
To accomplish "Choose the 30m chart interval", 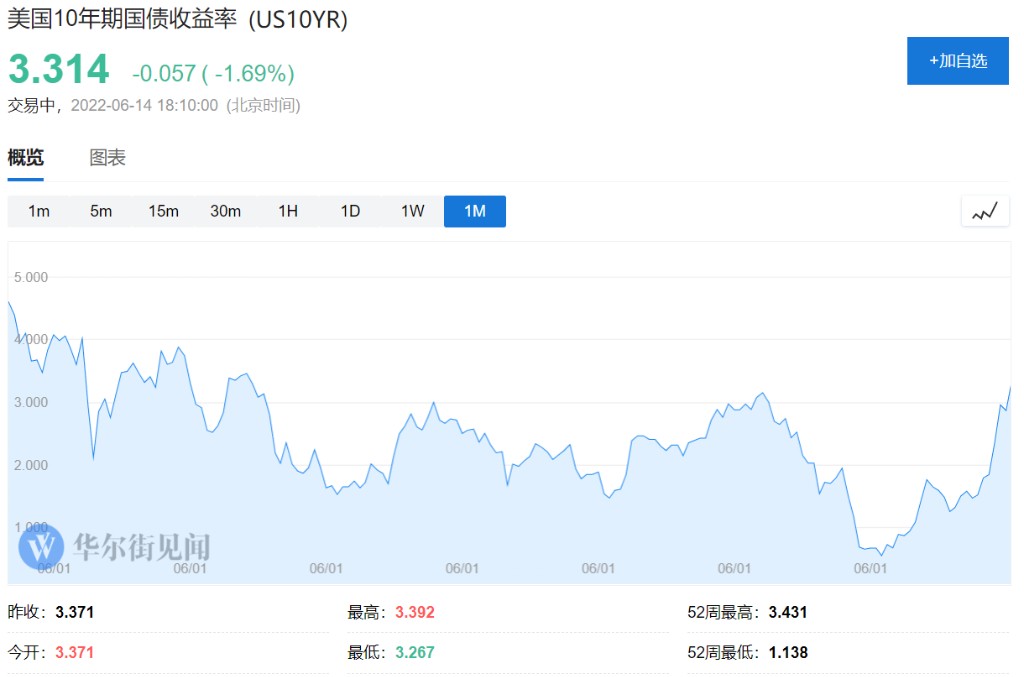I will tap(226, 211).
